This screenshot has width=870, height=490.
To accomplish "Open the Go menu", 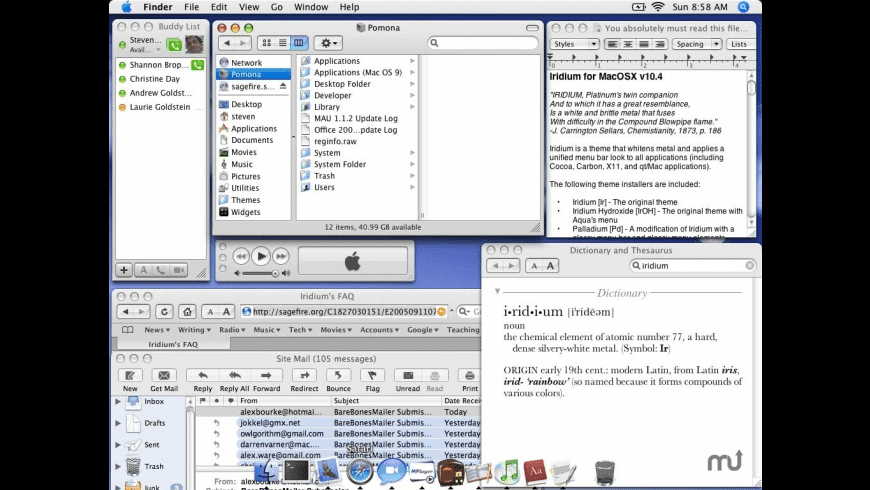I will coord(276,7).
